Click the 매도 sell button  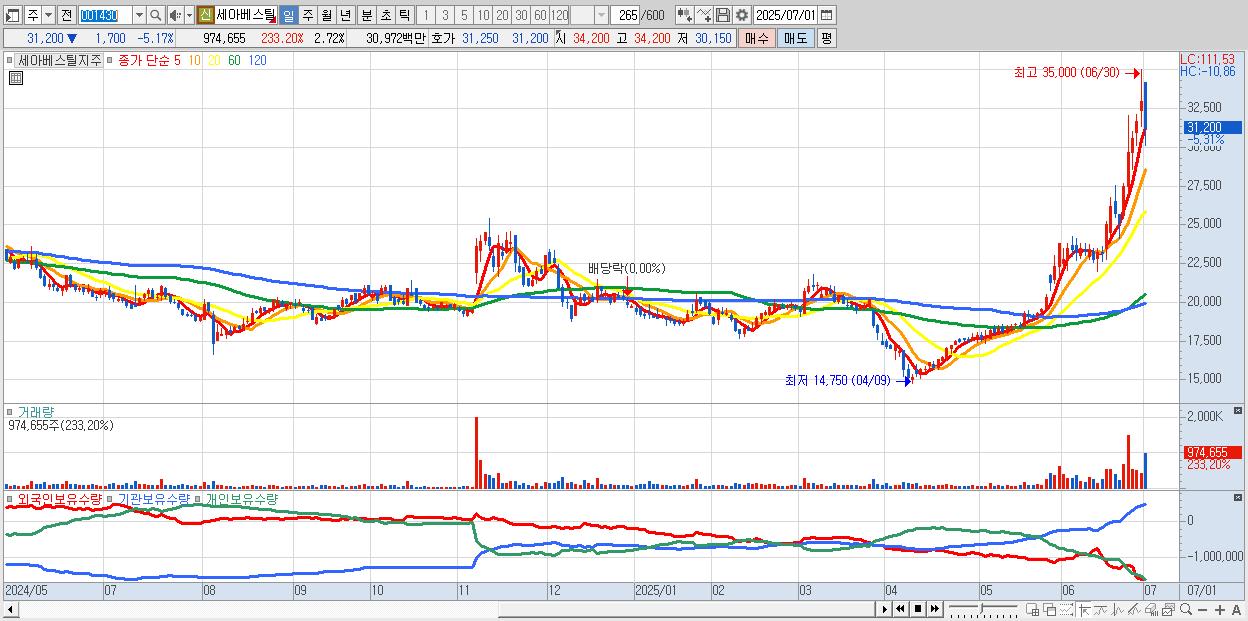(795, 38)
